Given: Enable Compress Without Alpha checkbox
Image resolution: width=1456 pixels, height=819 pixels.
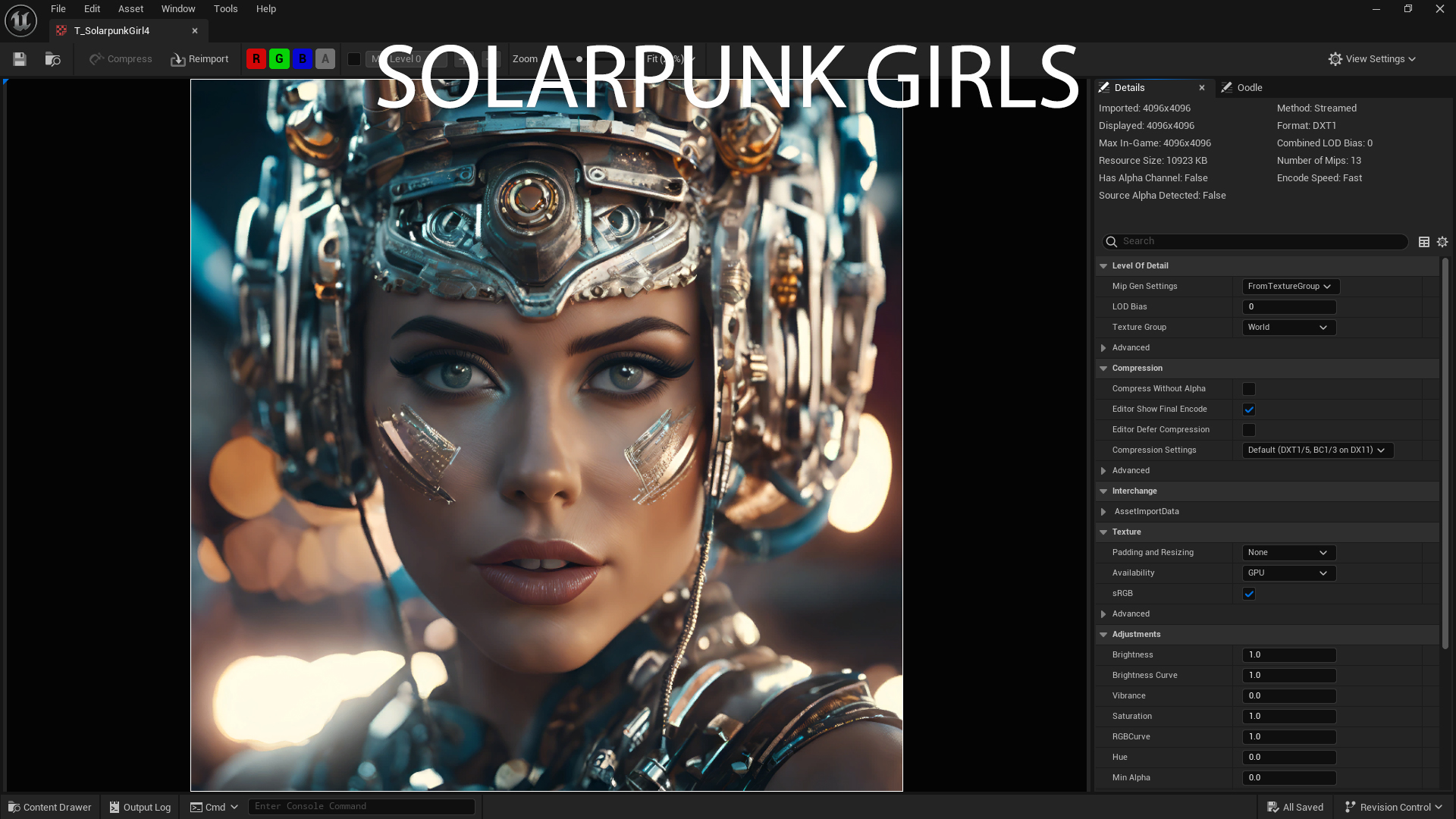Looking at the screenshot, I should point(1249,389).
